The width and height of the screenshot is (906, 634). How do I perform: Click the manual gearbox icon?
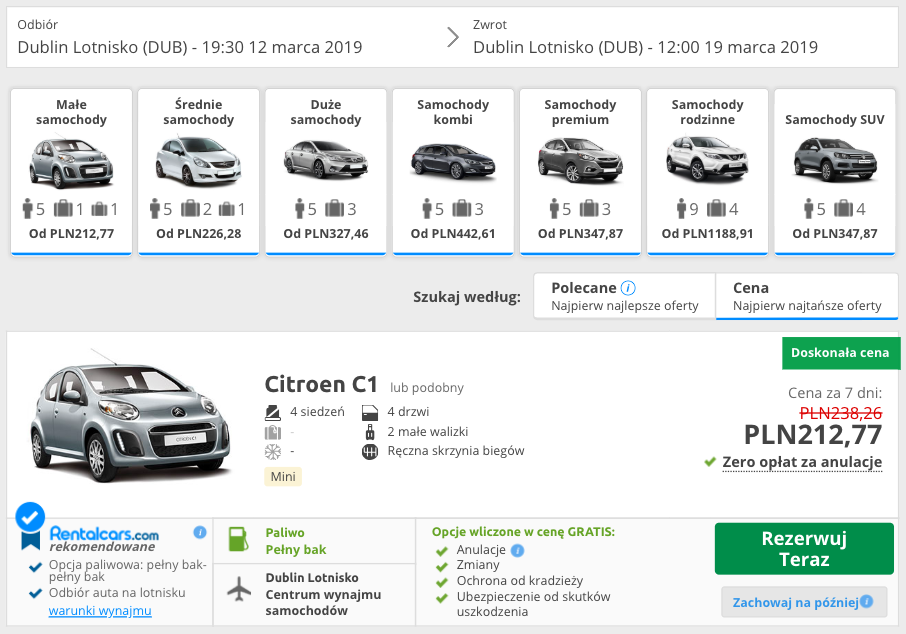click(369, 451)
